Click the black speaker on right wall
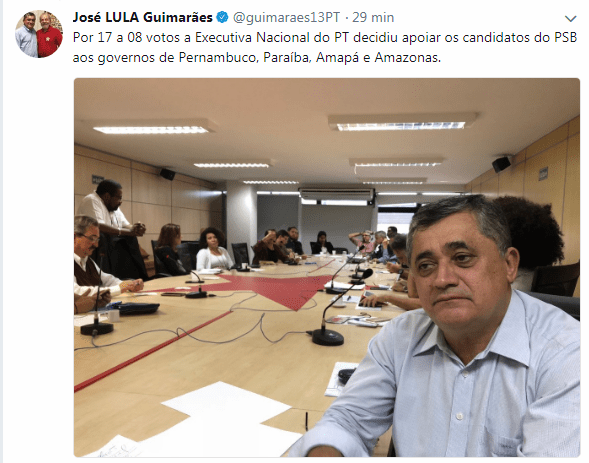Image resolution: width=589 pixels, height=463 pixels. click(501, 164)
